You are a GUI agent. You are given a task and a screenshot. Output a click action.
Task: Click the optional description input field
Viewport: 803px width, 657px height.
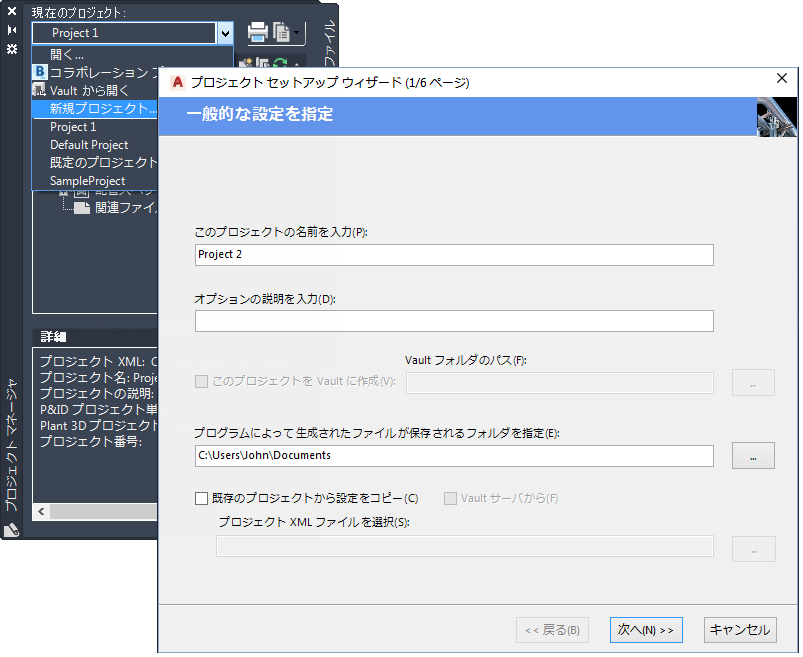(x=454, y=321)
